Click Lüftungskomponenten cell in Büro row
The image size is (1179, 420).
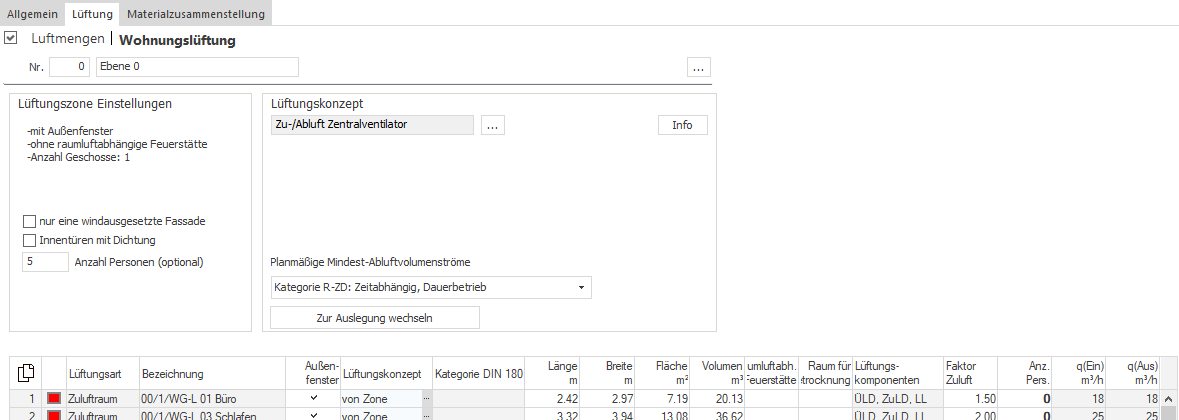pyautogui.click(x=897, y=399)
